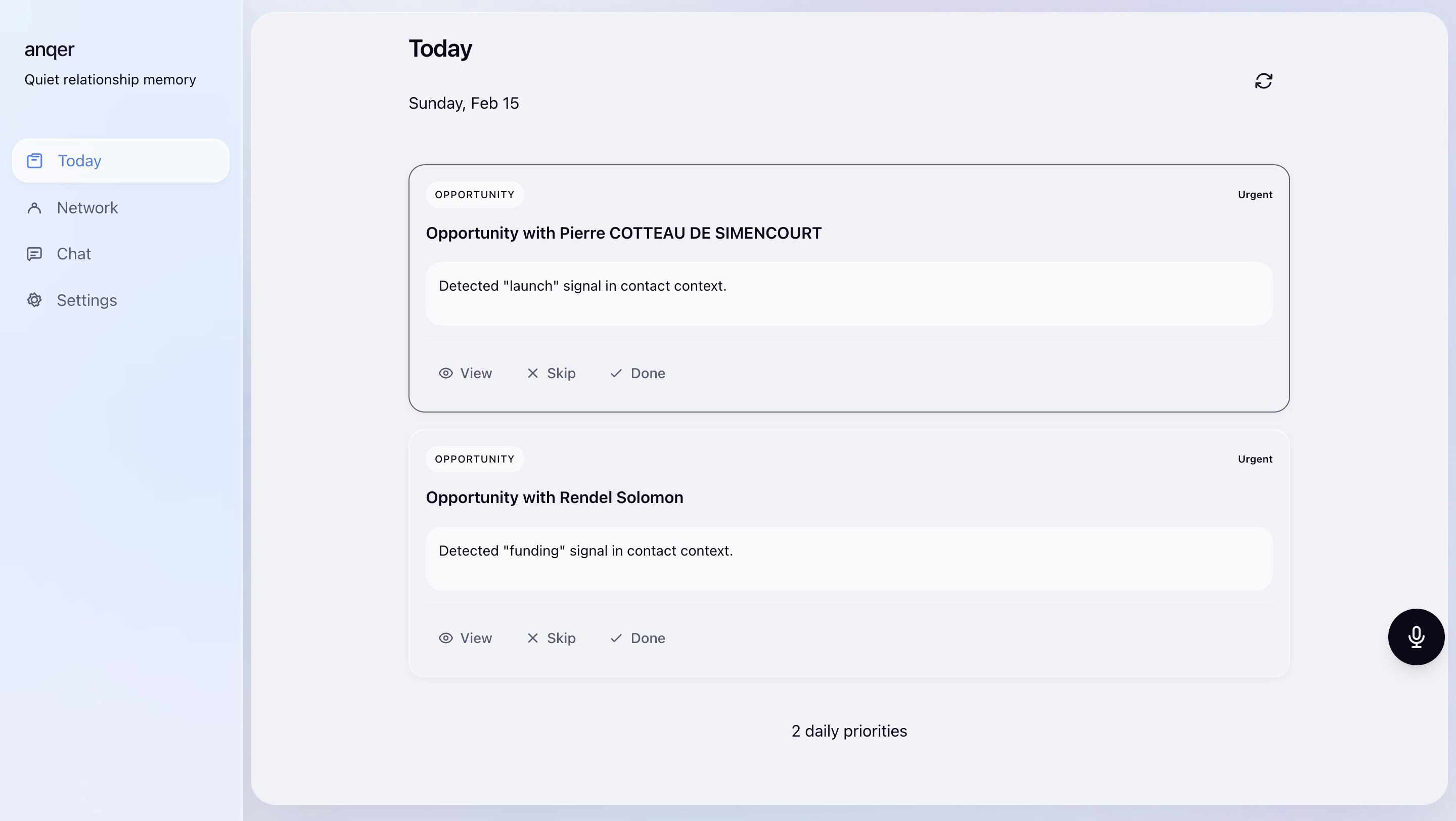Click the Chat bubble icon

coord(34,254)
